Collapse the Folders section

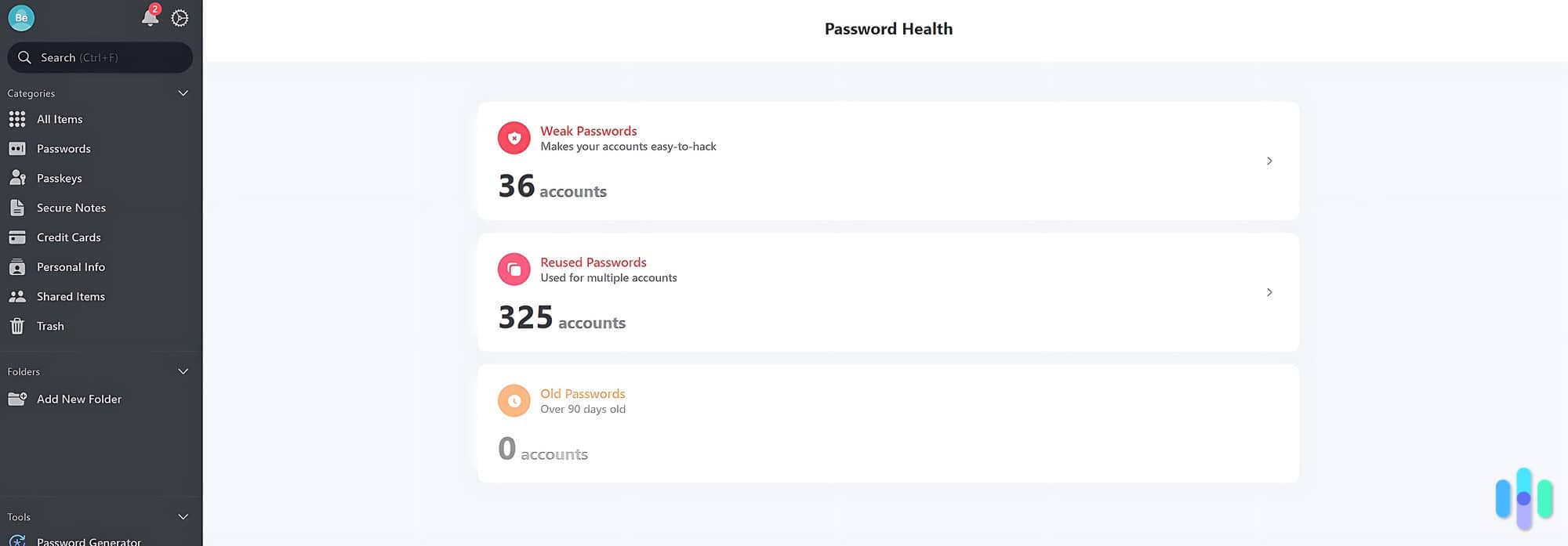(183, 371)
